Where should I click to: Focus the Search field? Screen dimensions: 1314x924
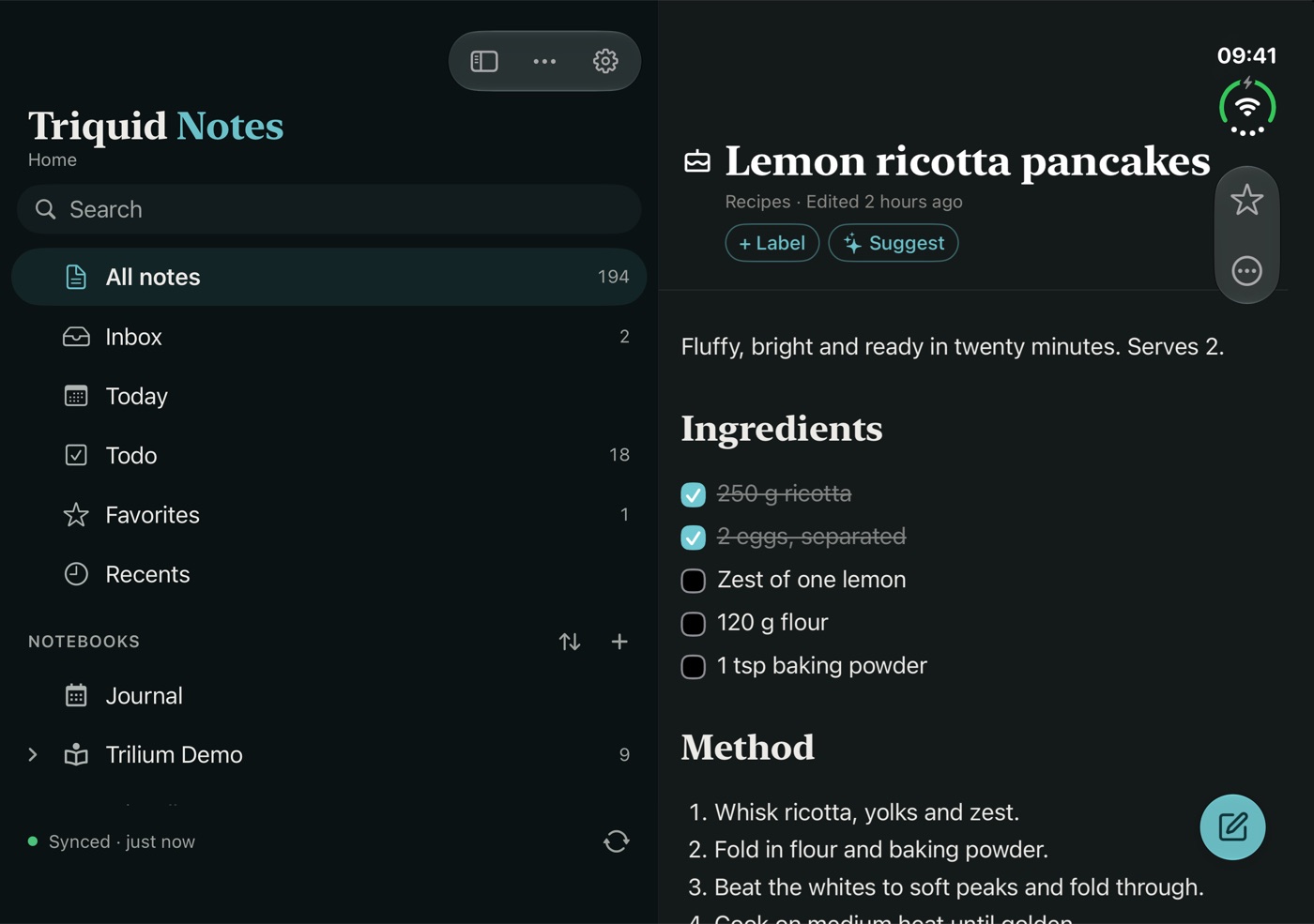pos(328,209)
